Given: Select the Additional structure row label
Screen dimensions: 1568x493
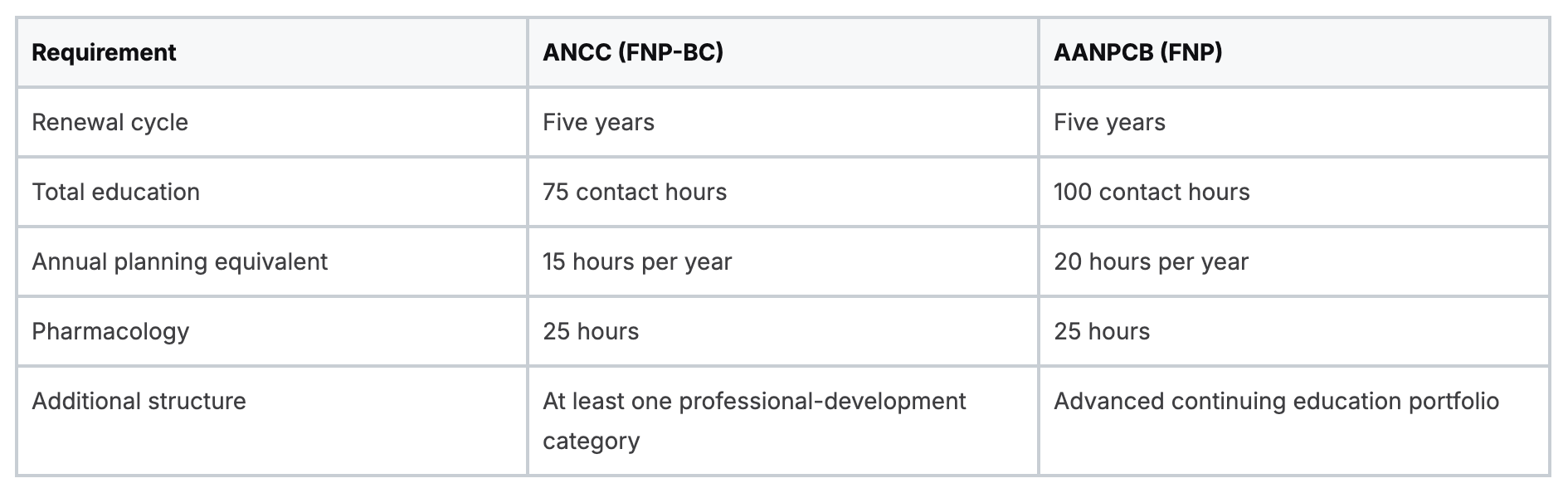Looking at the screenshot, I should pyautogui.click(x=139, y=401).
